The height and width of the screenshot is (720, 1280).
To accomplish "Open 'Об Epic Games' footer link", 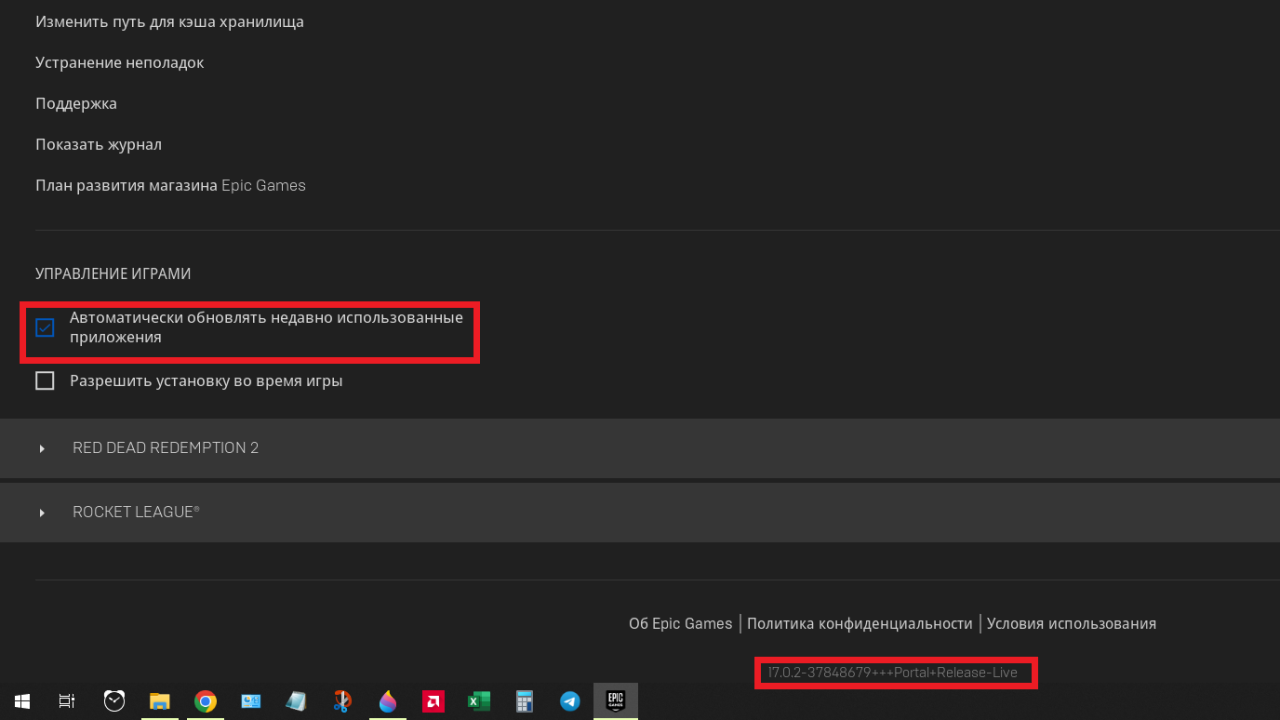I will coord(681,623).
